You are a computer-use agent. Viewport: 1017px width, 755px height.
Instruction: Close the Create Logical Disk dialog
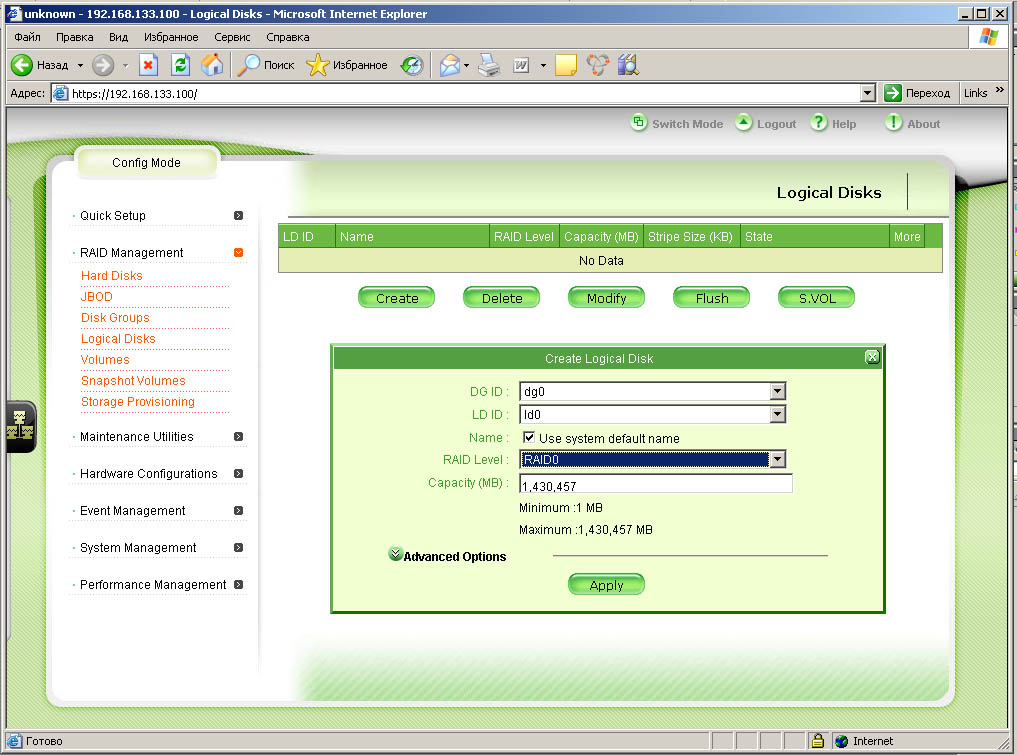872,357
